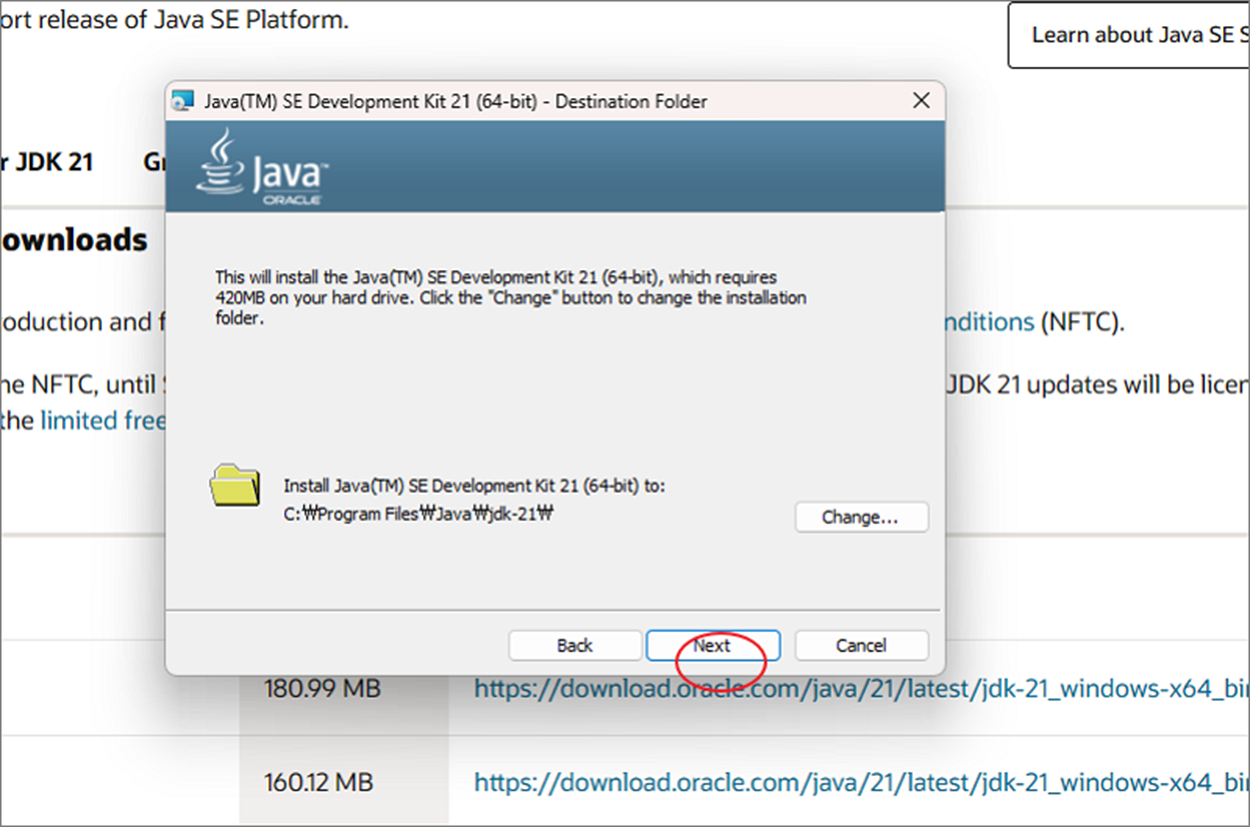
Task: Click the Java Oracle logo banner
Action: (555, 166)
